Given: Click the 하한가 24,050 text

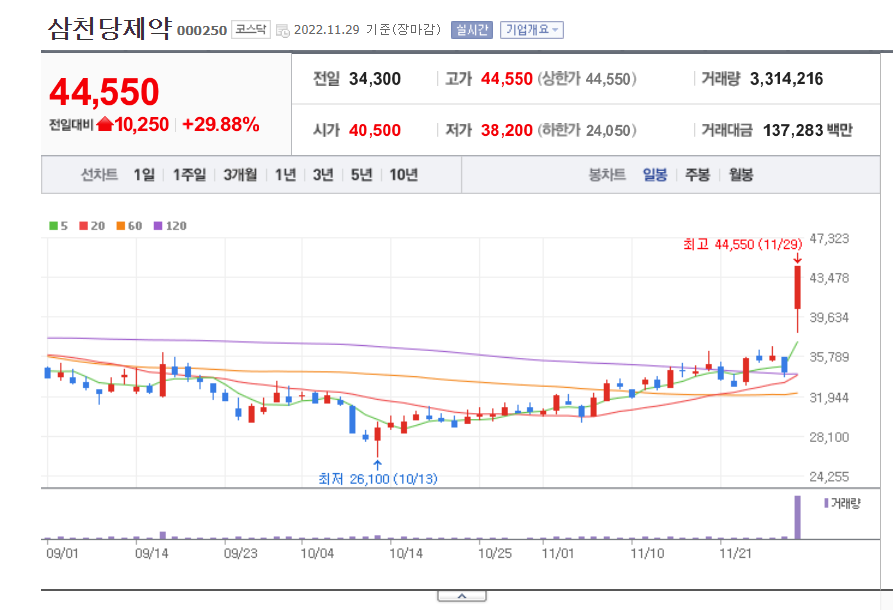Looking at the screenshot, I should point(587,130).
